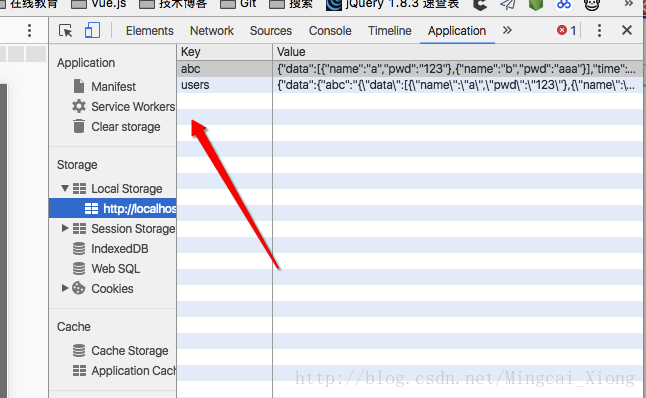The height and width of the screenshot is (398, 646).
Task: Select the inspect element cursor icon
Action: tap(66, 31)
